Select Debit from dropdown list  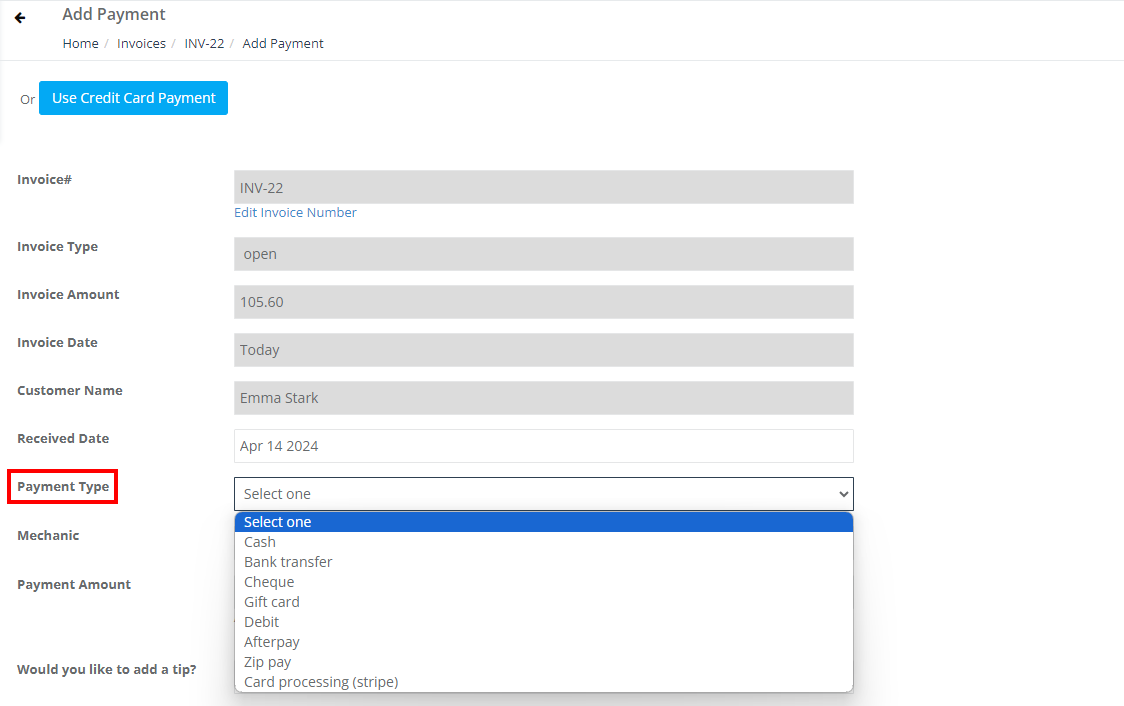543,622
